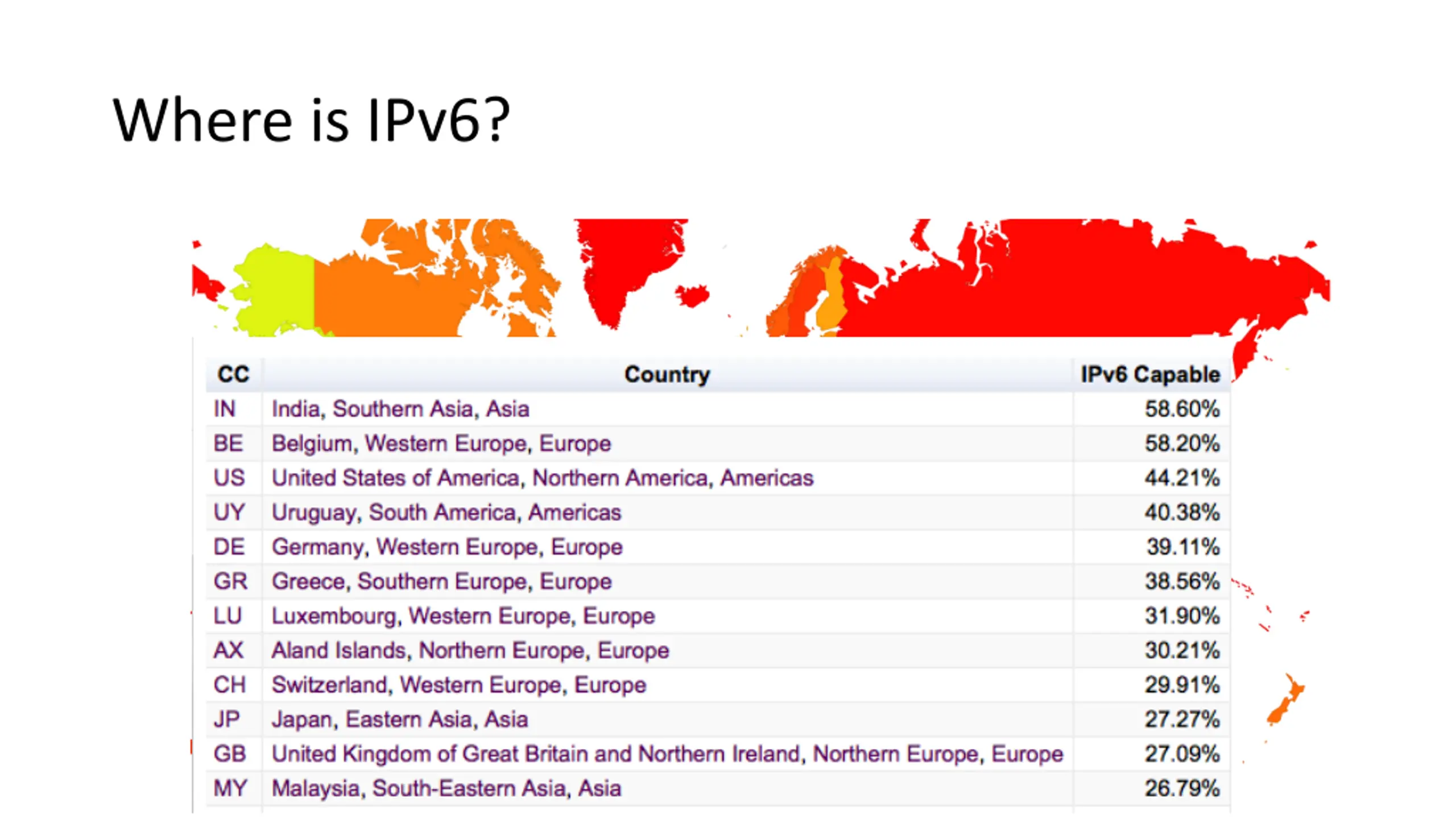Open Germany, Western Europe, Europe link
The width and height of the screenshot is (1456, 819).
coord(447,547)
